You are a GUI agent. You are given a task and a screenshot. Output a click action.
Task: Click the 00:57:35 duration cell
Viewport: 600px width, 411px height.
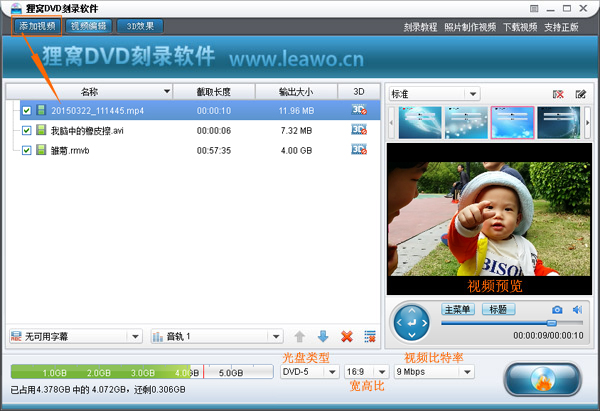pyautogui.click(x=214, y=151)
